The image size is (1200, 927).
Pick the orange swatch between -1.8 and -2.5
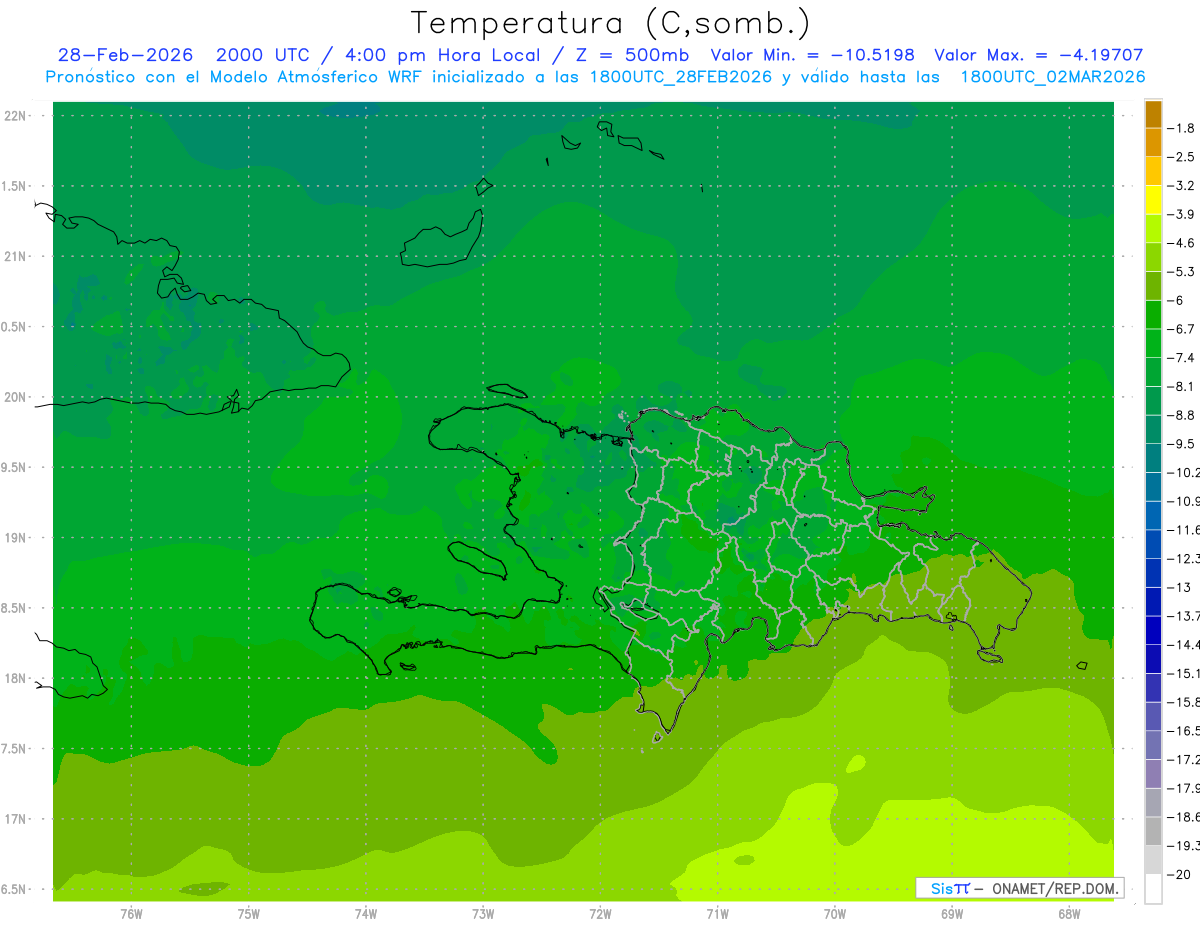(1153, 143)
